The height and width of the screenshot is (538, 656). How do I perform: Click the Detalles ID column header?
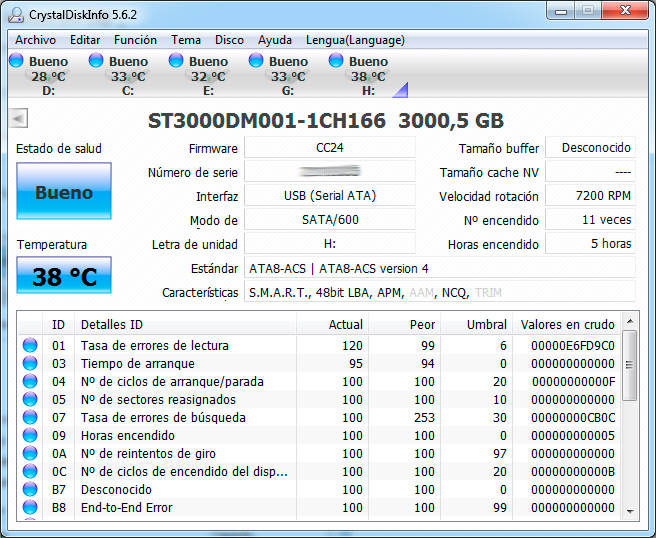(185, 324)
